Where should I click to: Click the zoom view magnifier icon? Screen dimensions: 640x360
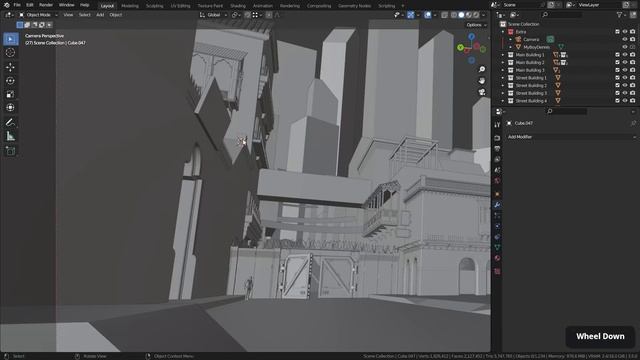(482, 69)
